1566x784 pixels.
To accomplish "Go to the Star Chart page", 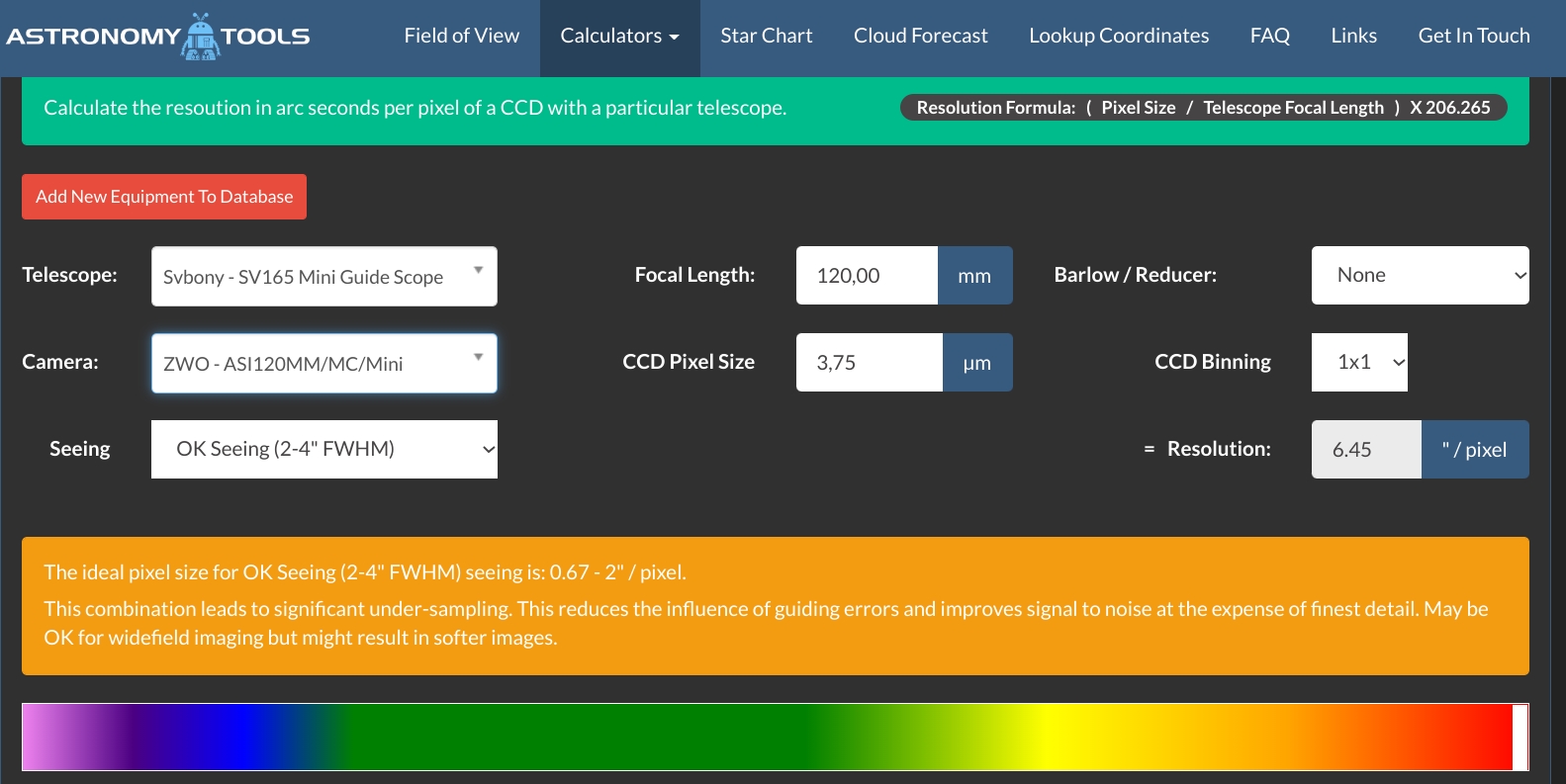I will pyautogui.click(x=766, y=37).
